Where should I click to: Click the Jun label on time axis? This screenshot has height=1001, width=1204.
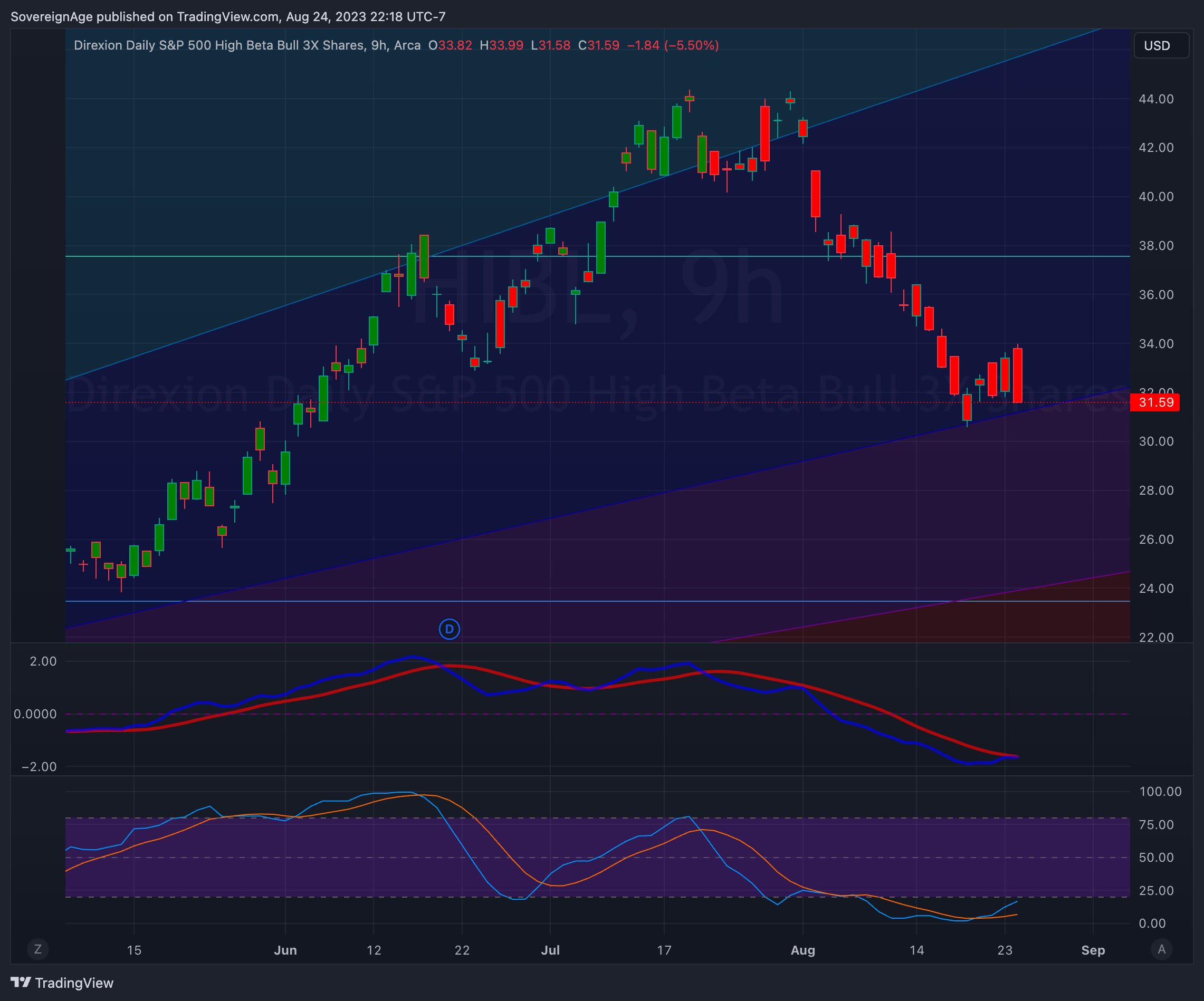point(285,950)
